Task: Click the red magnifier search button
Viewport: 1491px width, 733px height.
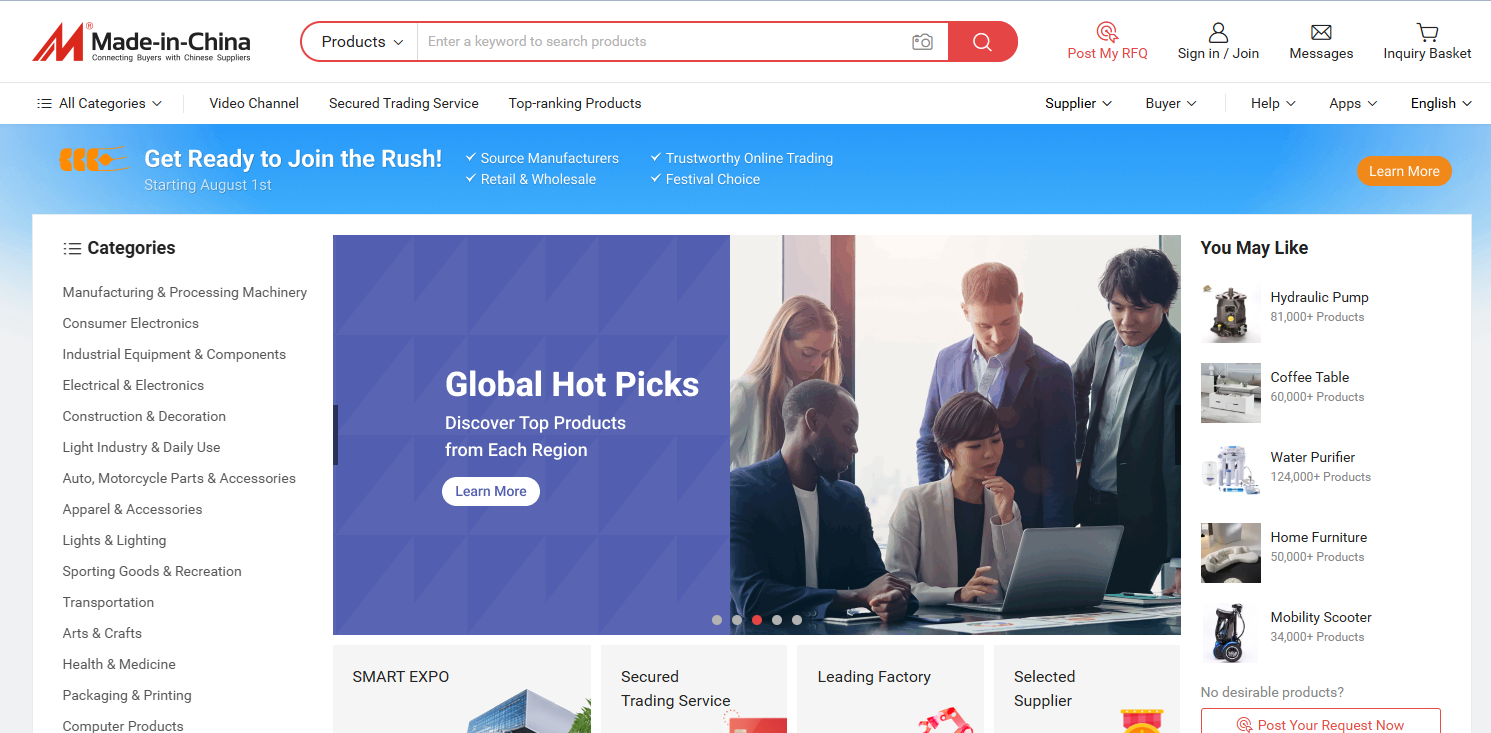Action: pos(982,42)
